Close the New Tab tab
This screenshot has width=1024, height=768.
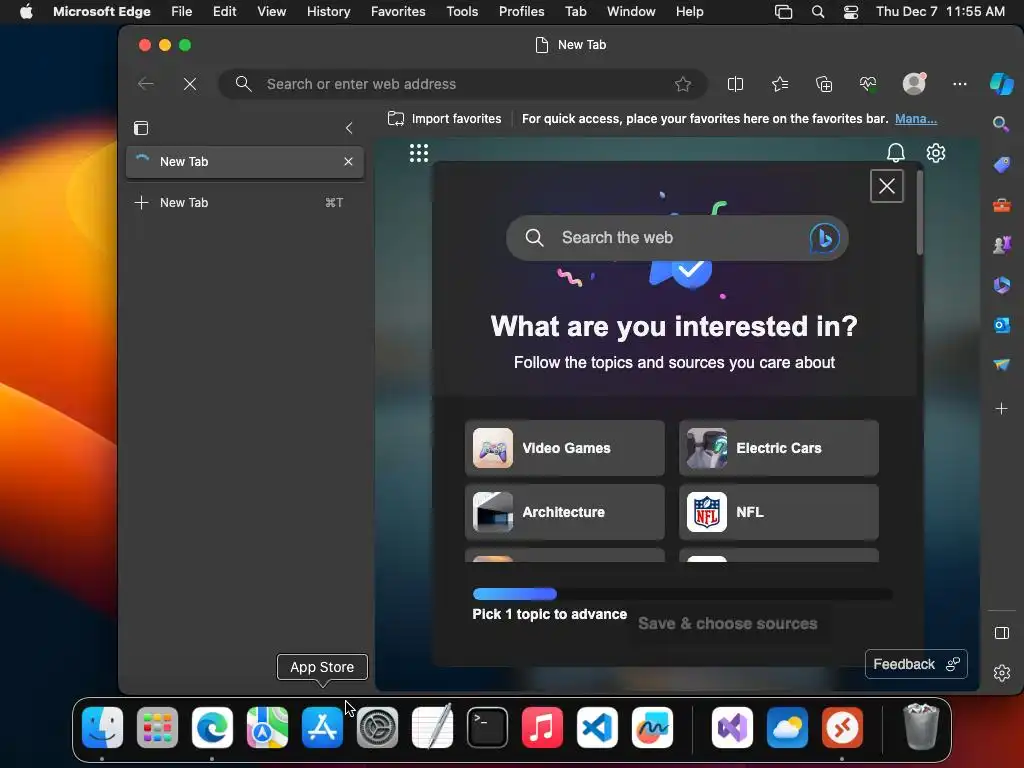click(348, 161)
